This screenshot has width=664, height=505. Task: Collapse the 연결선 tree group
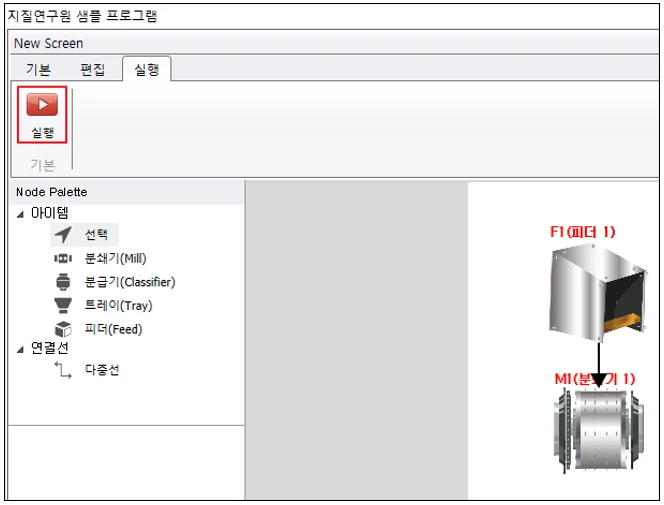tap(20, 350)
